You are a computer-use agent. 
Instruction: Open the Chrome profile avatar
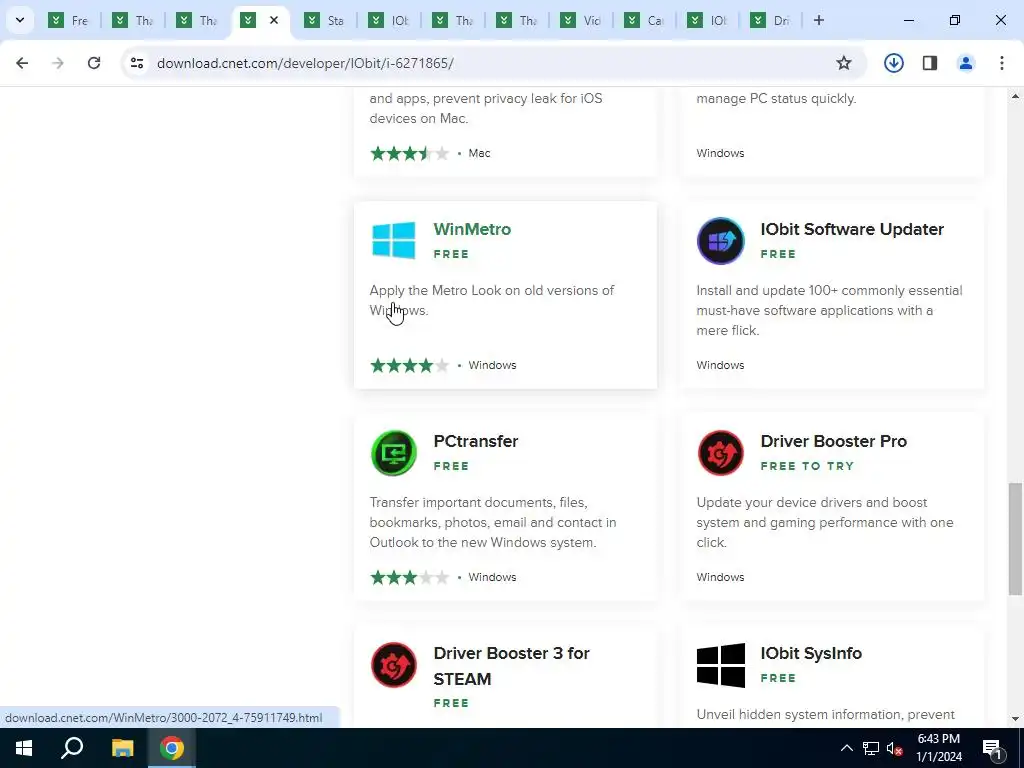pos(965,63)
